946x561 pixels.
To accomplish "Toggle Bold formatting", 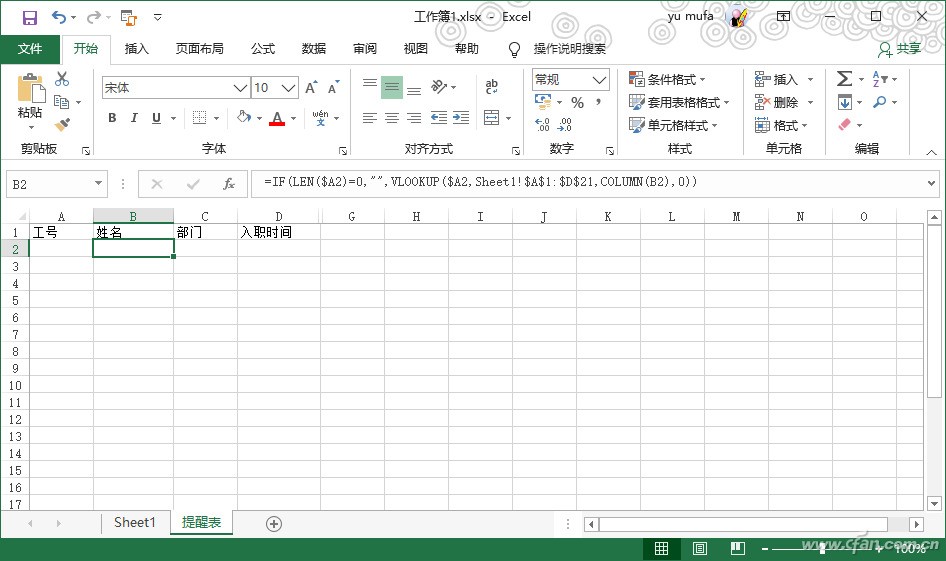I will click(x=112, y=118).
